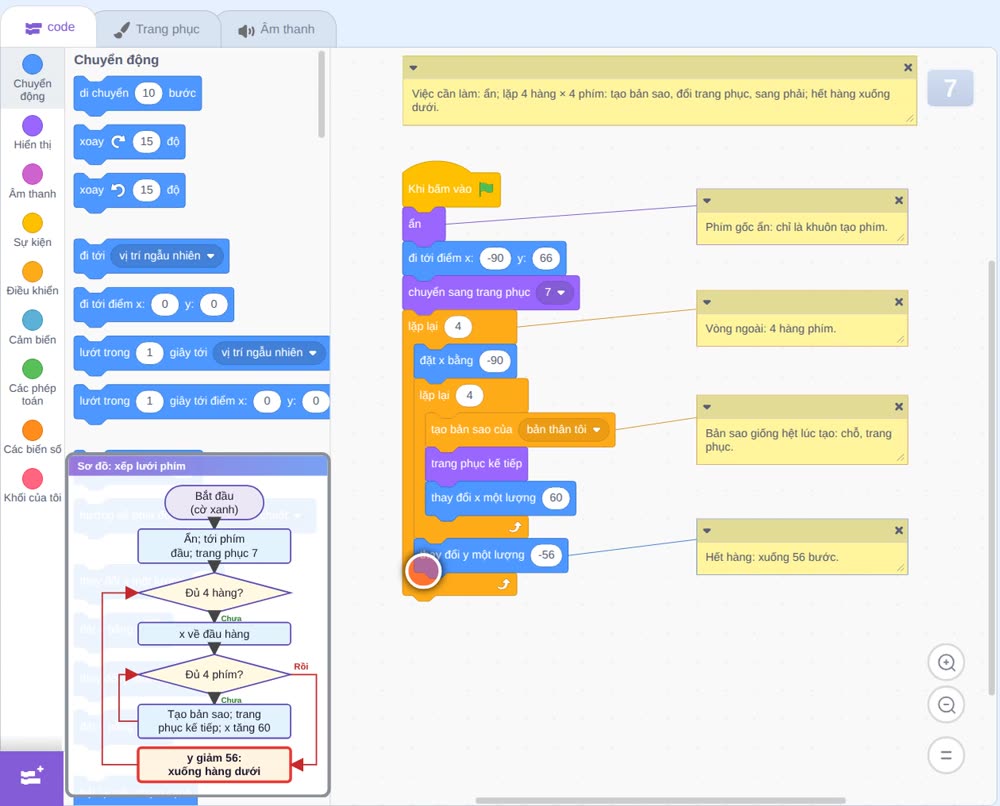Open the costume number 7 dropdown
The image size is (1000, 806).
555,292
